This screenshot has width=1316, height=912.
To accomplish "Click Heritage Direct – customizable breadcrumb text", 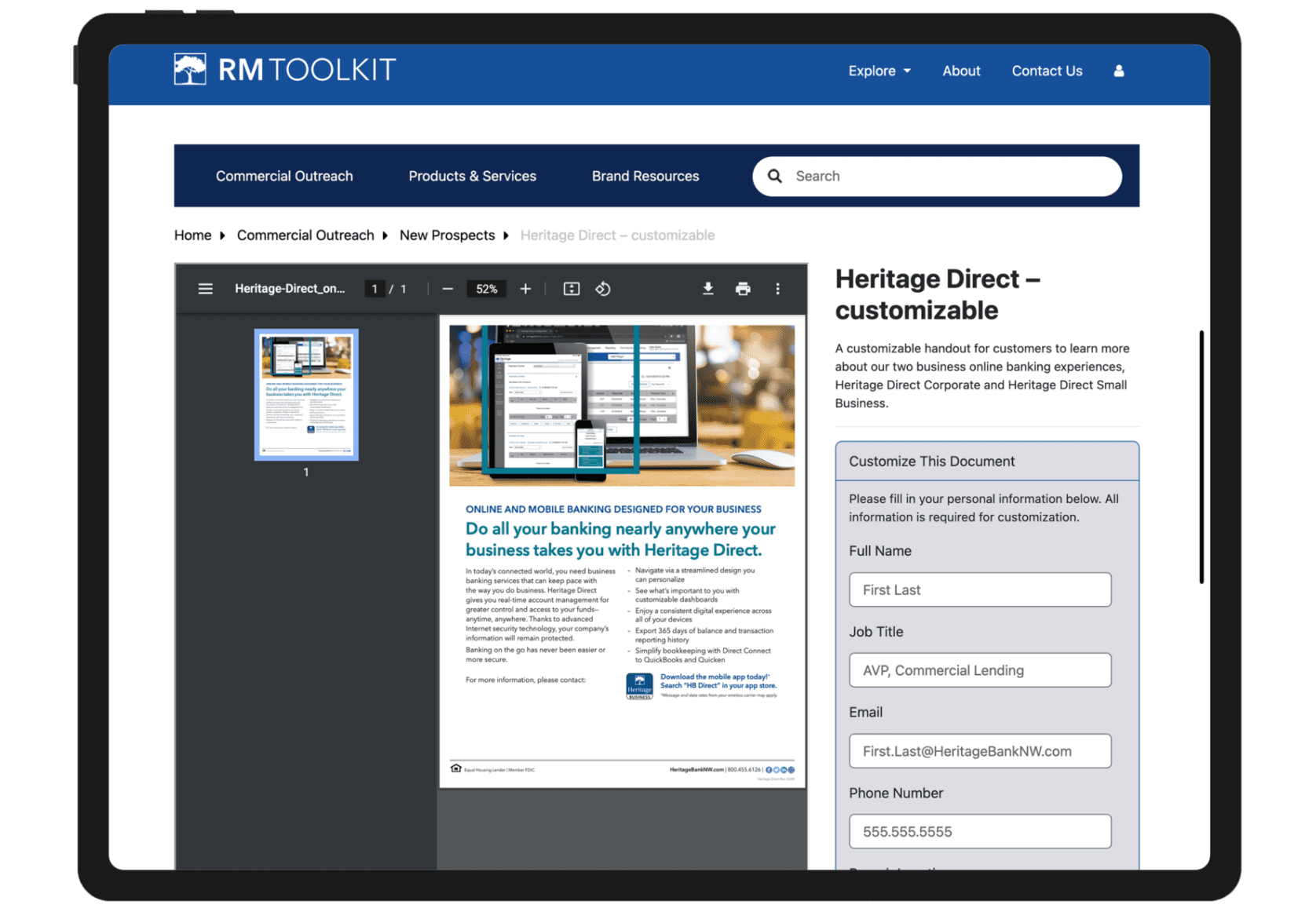I will [617, 235].
